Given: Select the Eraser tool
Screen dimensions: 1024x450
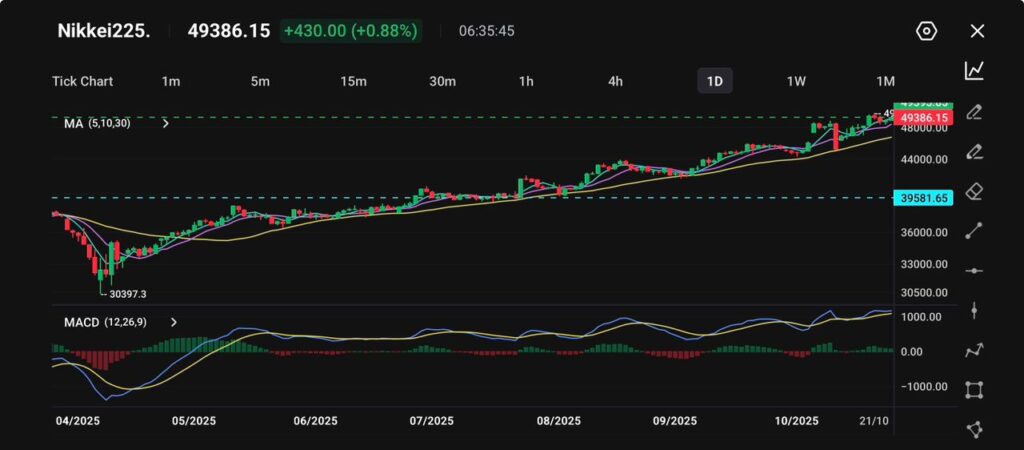Looking at the screenshot, I should [x=974, y=191].
